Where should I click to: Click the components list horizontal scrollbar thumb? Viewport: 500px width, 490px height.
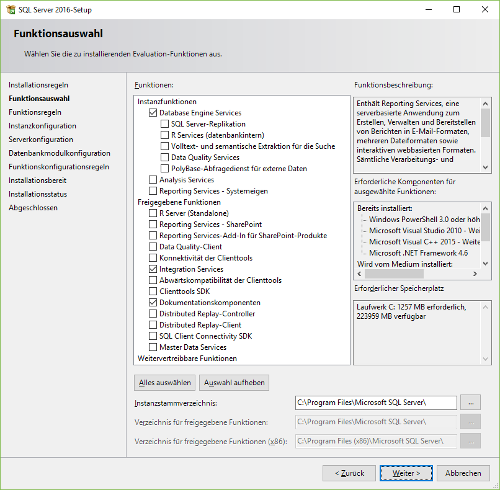tap(394, 274)
